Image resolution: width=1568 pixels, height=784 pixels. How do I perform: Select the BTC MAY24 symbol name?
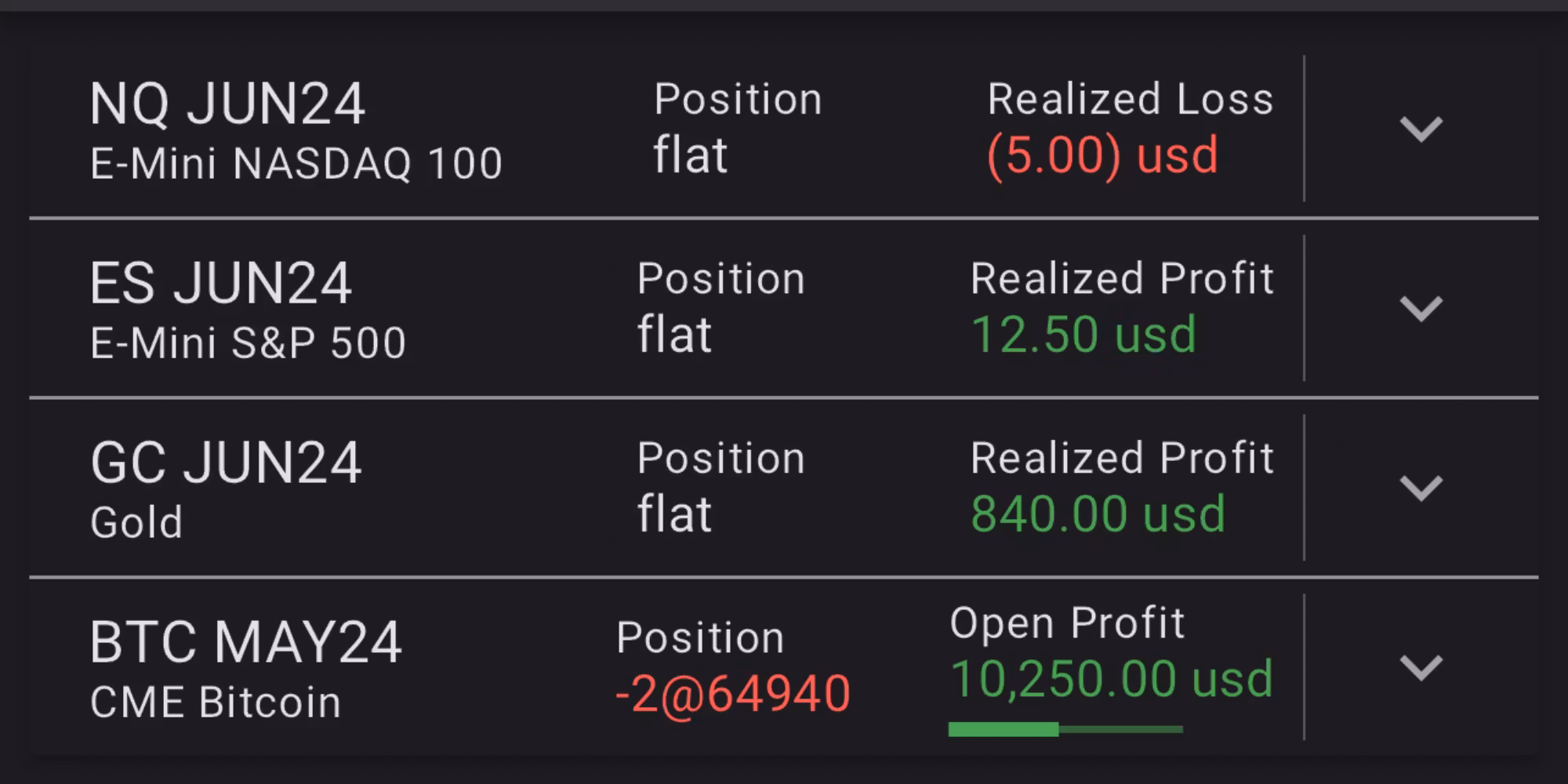coord(245,642)
